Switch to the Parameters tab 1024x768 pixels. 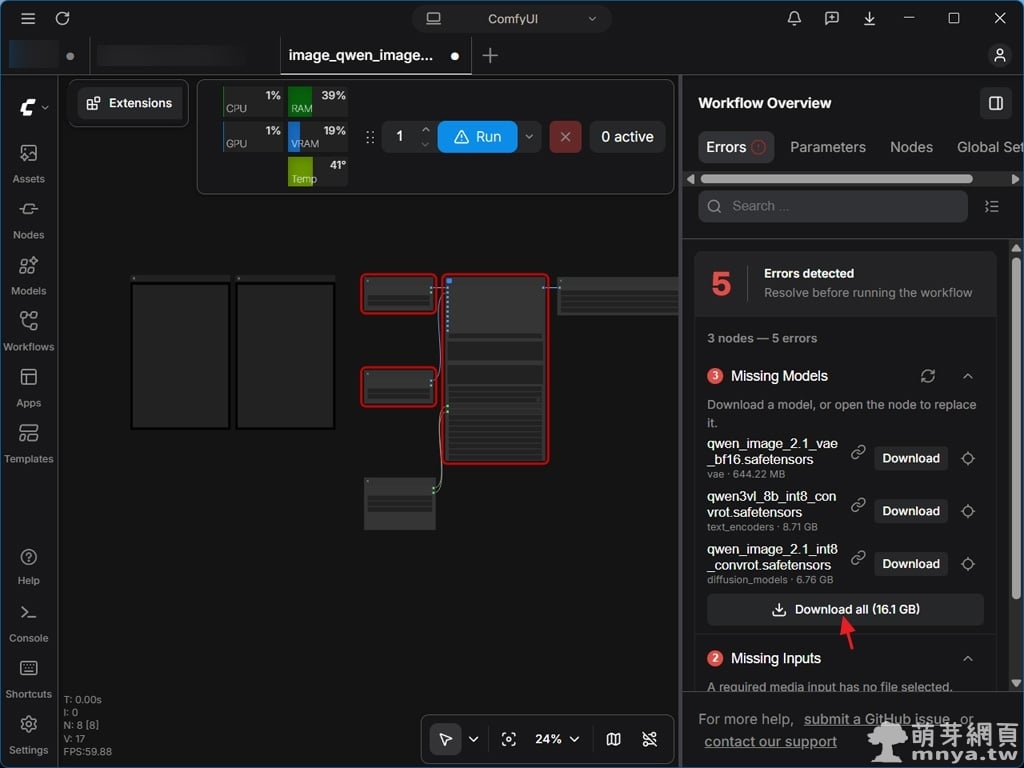[827, 147]
